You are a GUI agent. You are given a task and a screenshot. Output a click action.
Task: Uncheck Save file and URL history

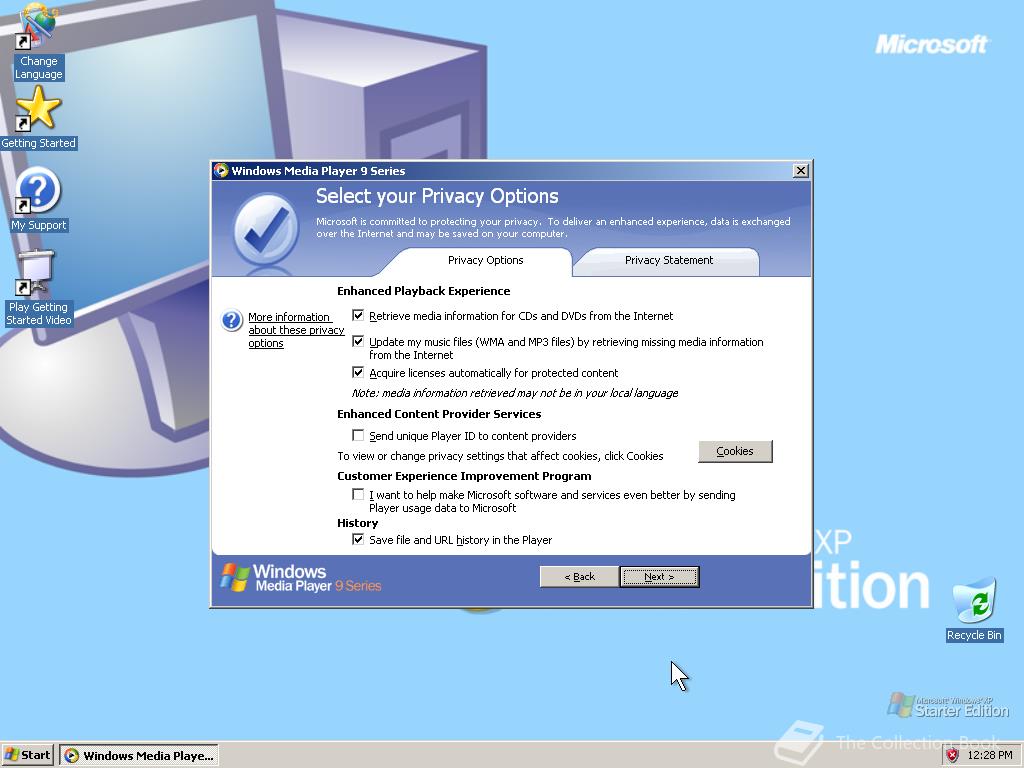point(358,539)
